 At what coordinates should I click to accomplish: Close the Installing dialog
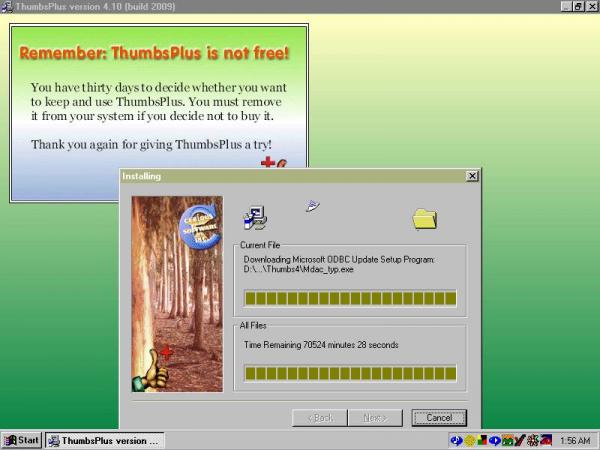tap(472, 176)
